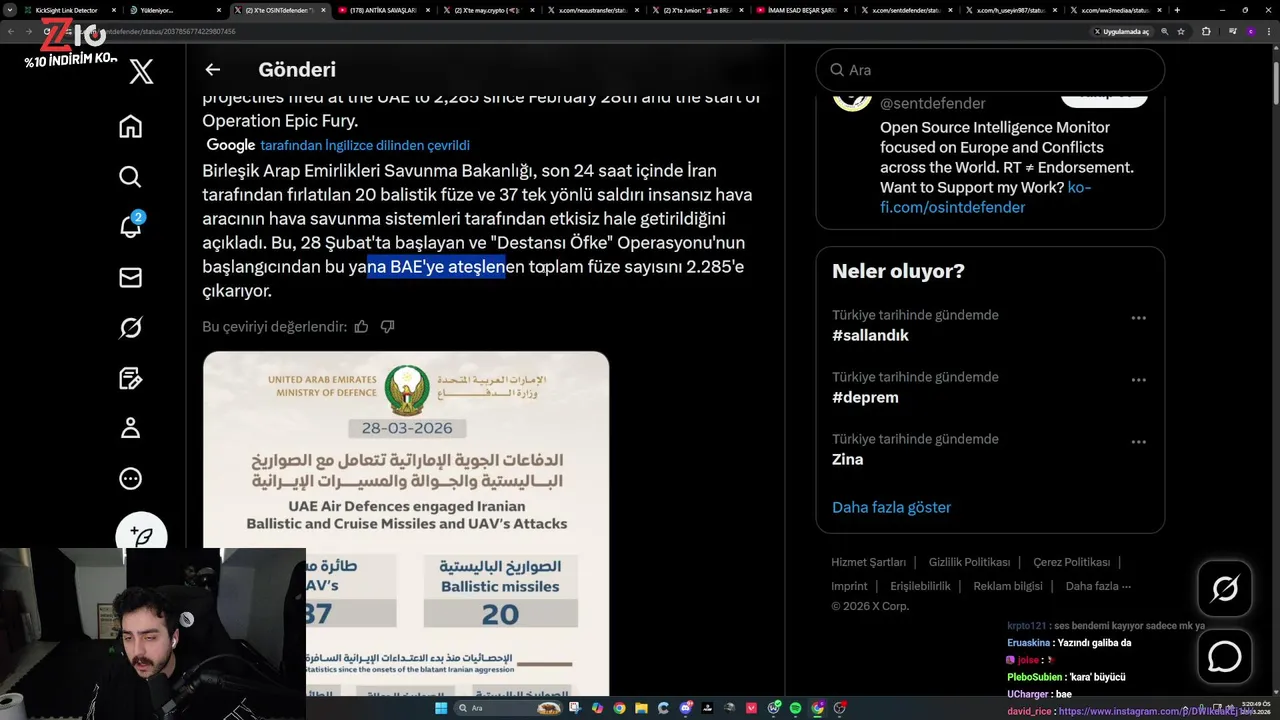Viewport: 1280px width, 720px height.
Task: Open the Profile person icon
Action: coord(130,428)
